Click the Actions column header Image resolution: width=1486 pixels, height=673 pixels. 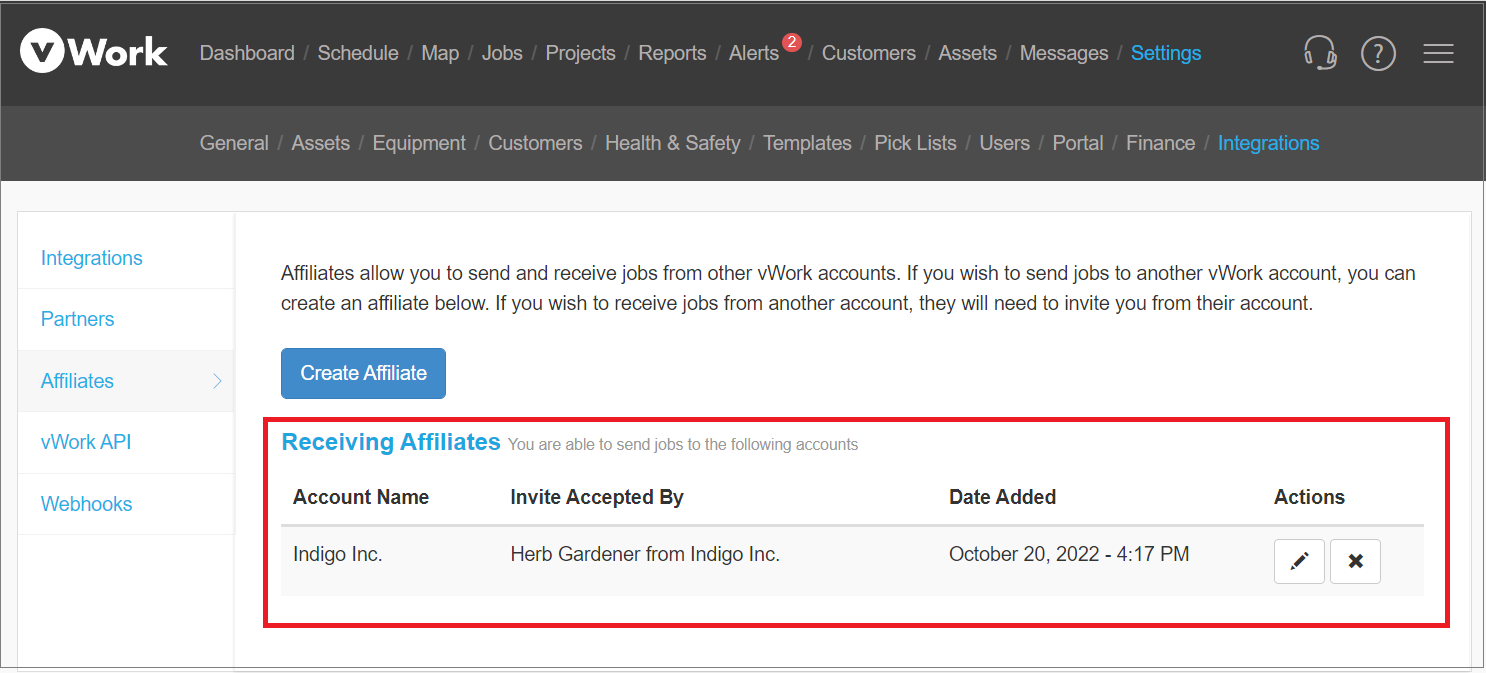1309,497
